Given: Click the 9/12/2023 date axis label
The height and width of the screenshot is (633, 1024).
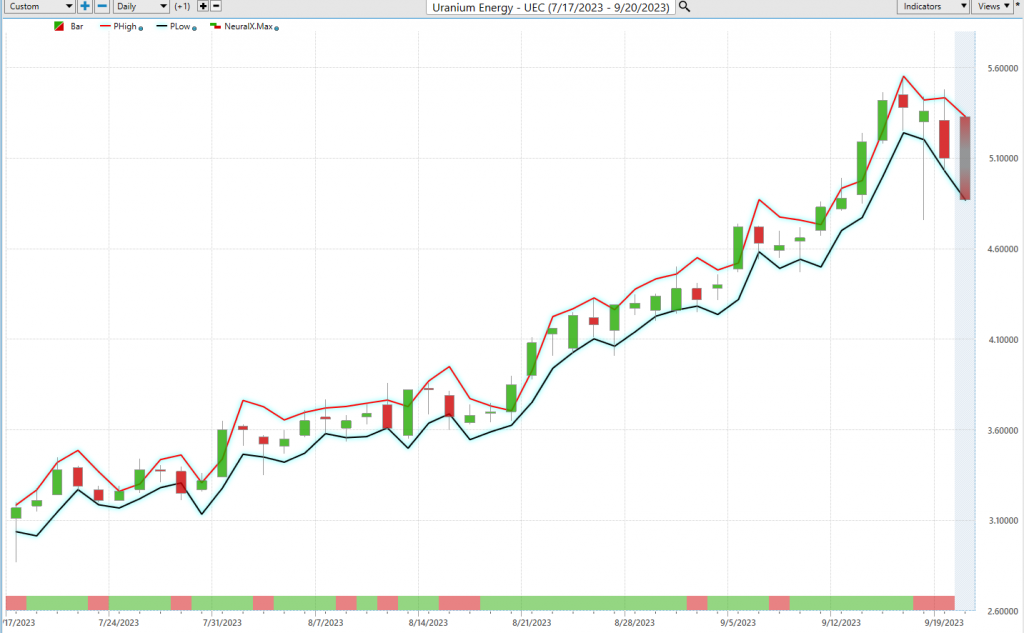Looking at the screenshot, I should [x=841, y=623].
